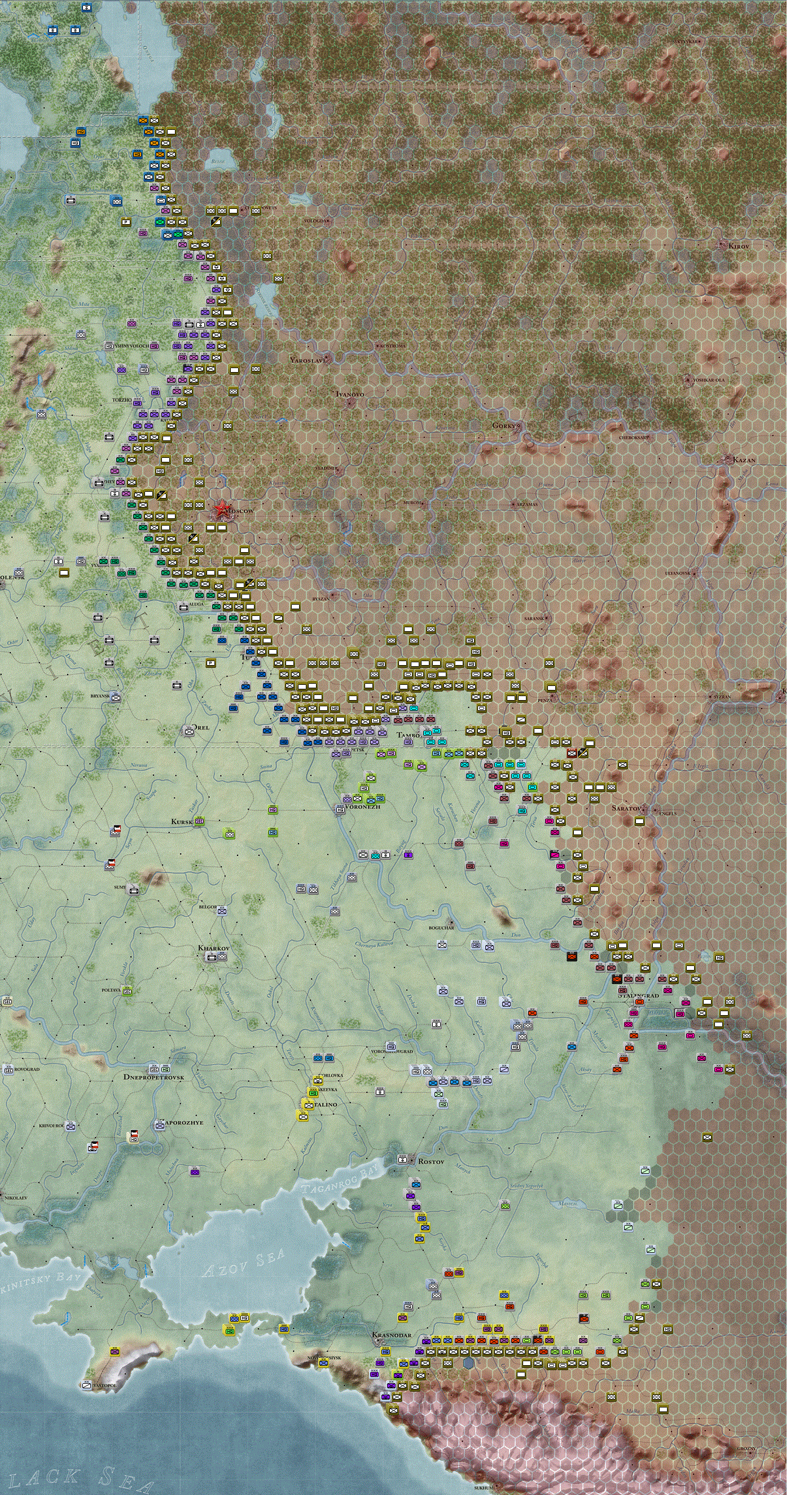Select the lone purple counter south of Zaporozhye
This screenshot has width=812, height=1495.
point(195,1172)
